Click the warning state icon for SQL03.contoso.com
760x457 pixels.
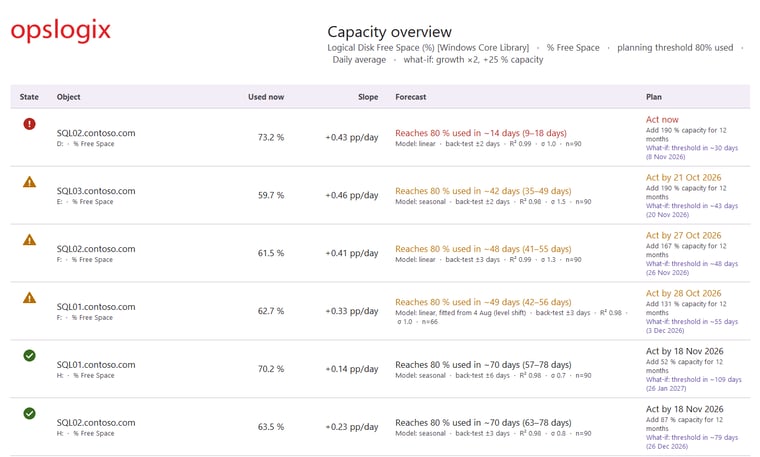point(30,182)
